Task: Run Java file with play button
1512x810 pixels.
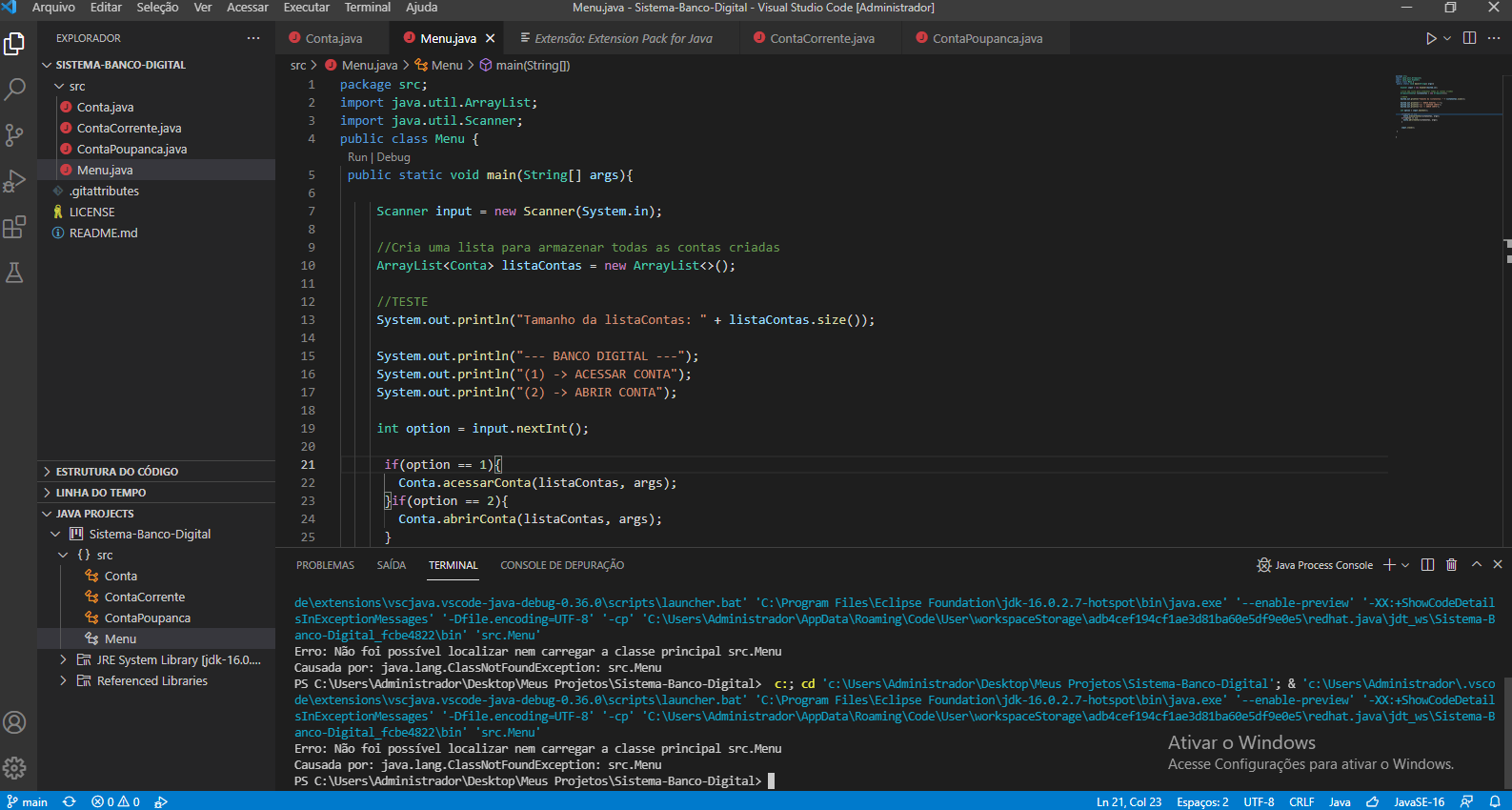Action: [1431, 38]
